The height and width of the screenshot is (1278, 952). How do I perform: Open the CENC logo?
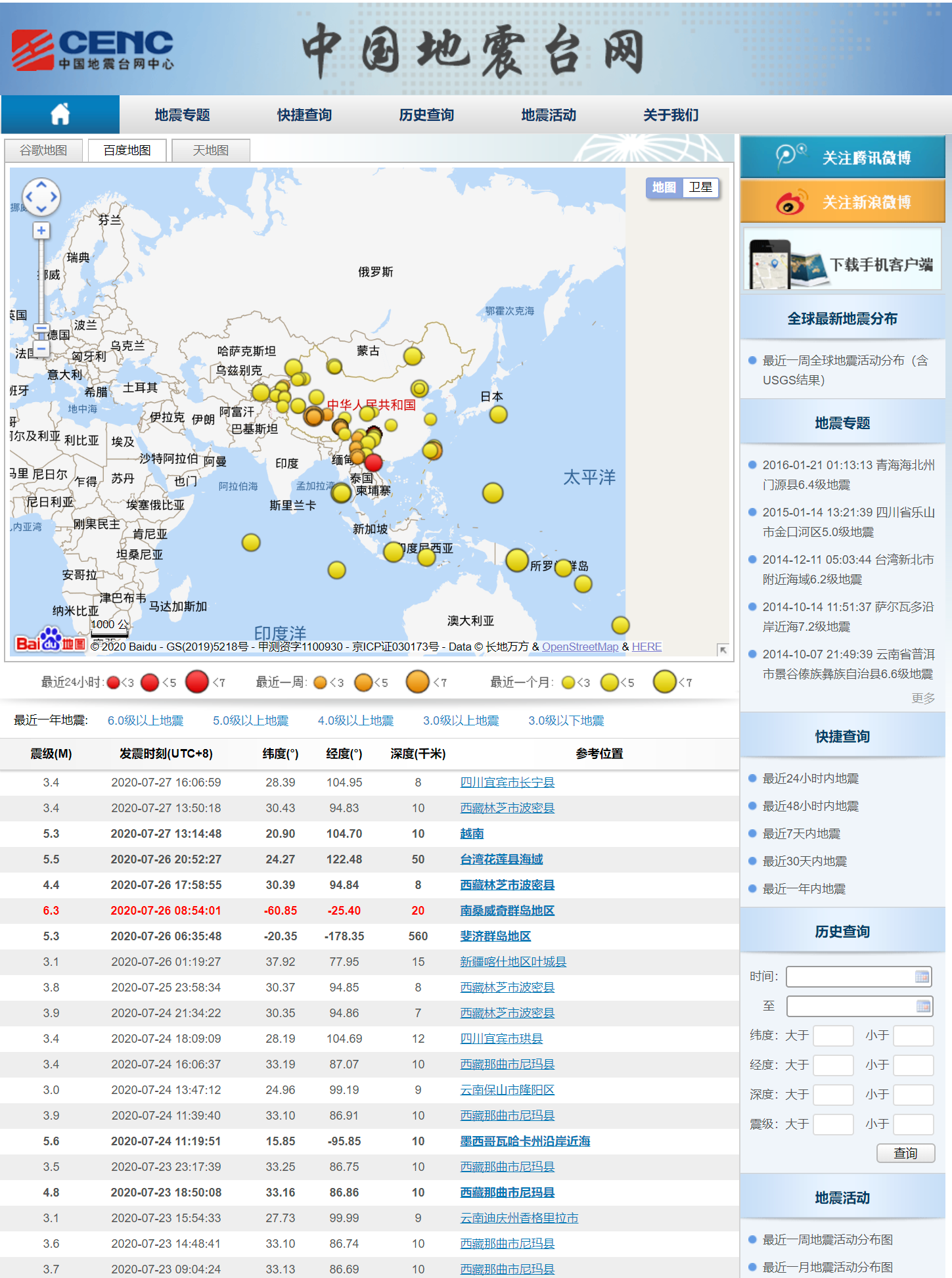[x=93, y=50]
